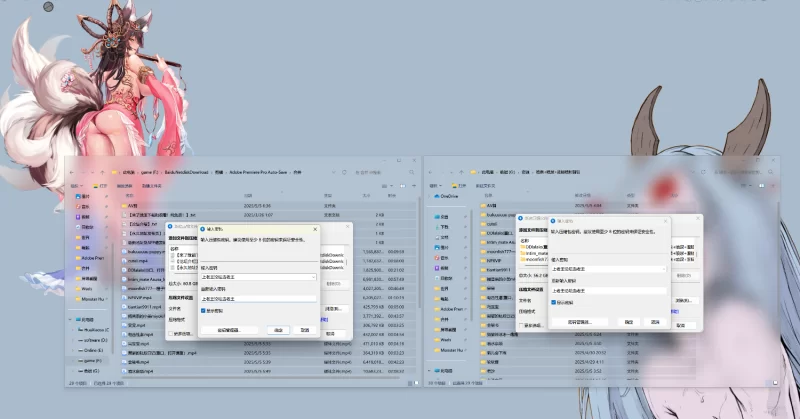The width and height of the screenshot is (800, 419).
Task: Click 整理密码 button in right password dialog
Action: (579, 322)
